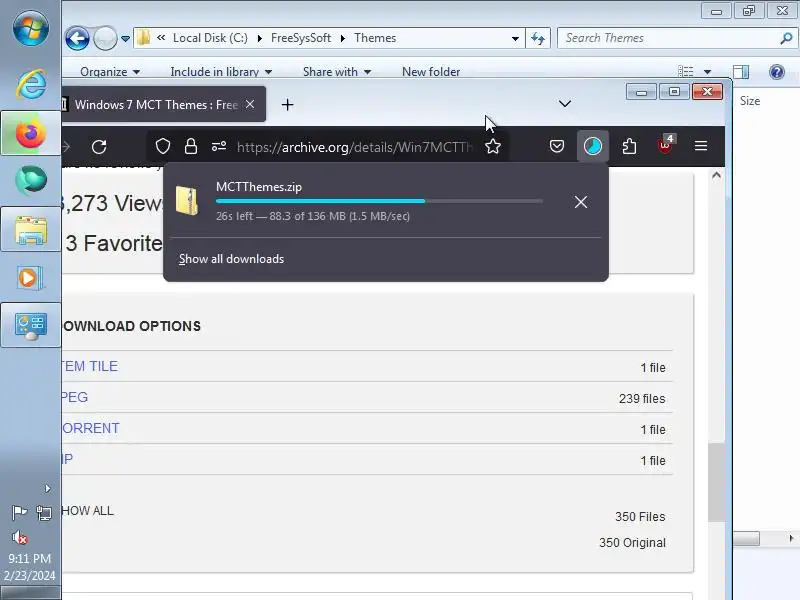This screenshot has height=600, width=800.
Task: Bookmark this page with star icon
Action: point(493,146)
